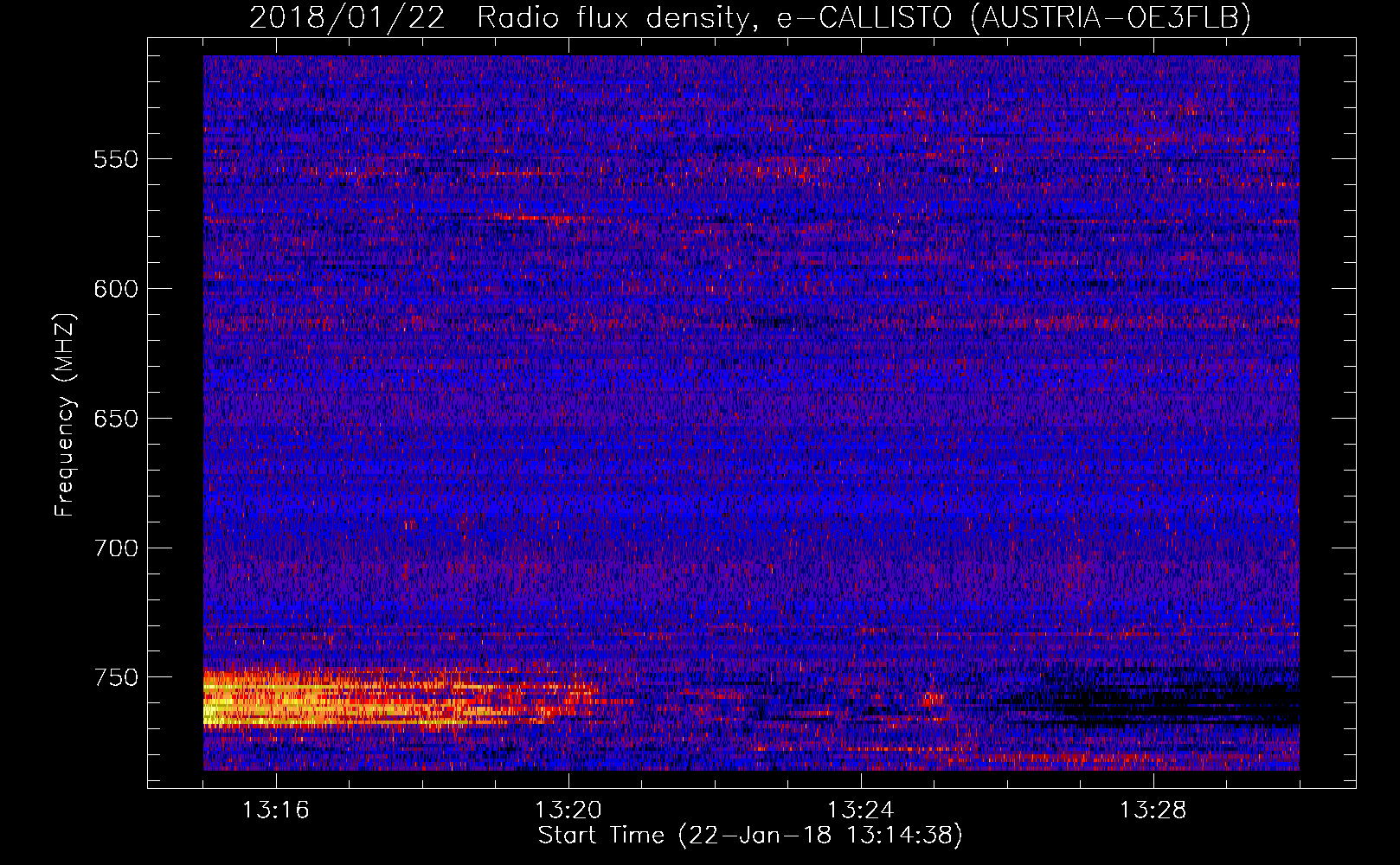Click the 13:20 time tick label

568,811
